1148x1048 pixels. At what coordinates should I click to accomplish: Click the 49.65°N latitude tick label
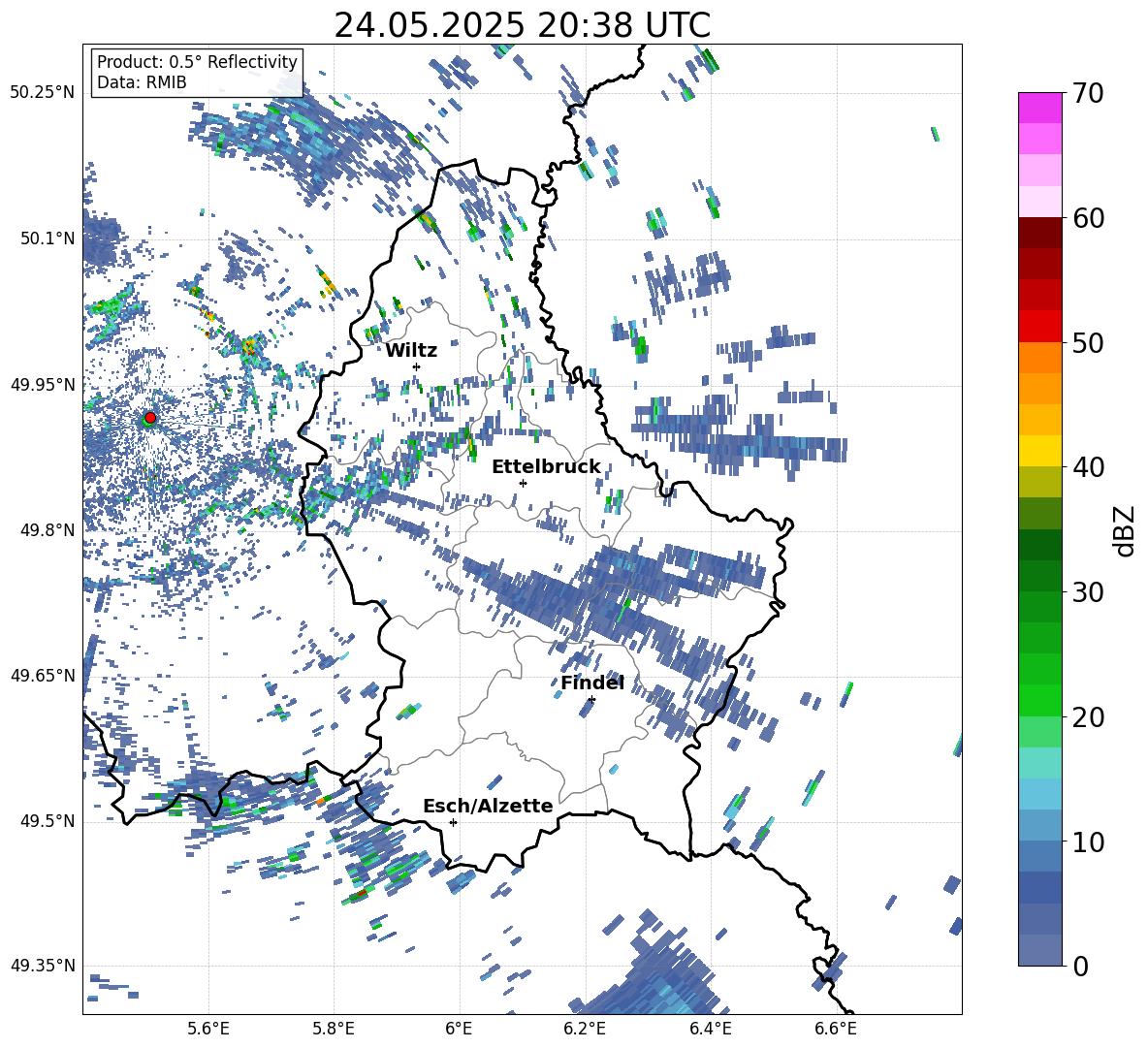point(43,675)
